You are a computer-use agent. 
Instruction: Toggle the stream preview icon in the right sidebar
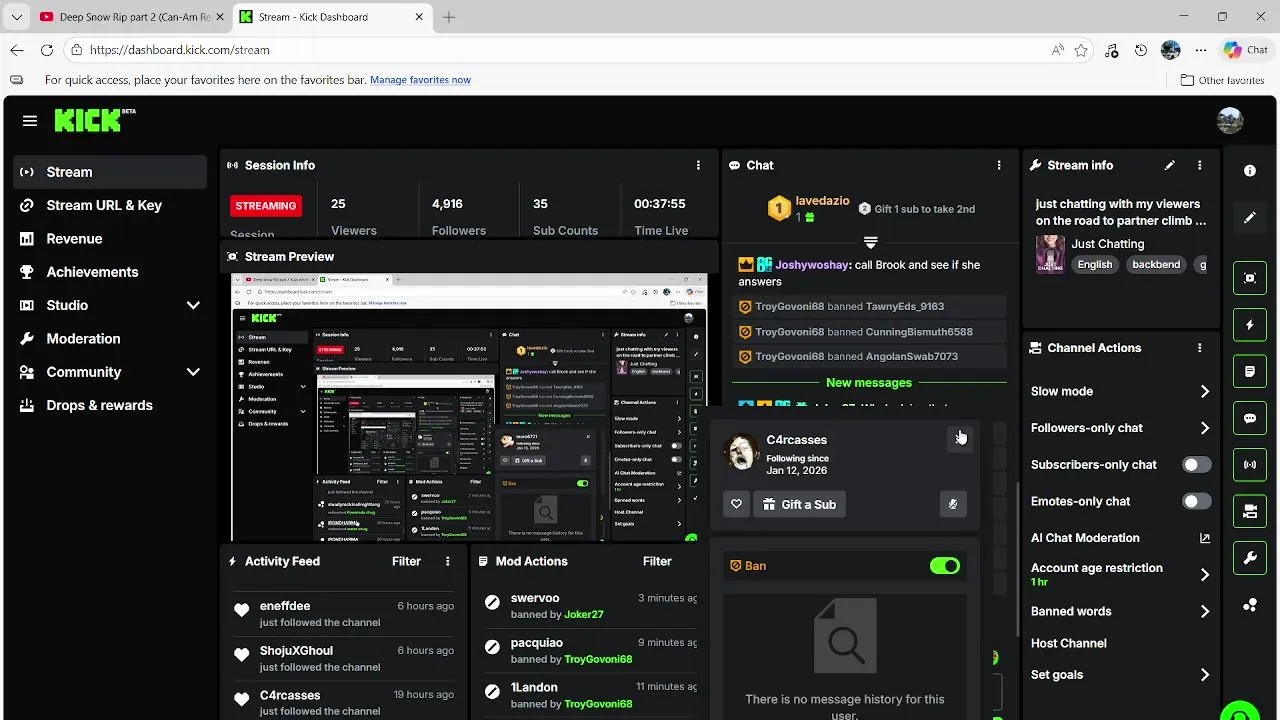1250,278
